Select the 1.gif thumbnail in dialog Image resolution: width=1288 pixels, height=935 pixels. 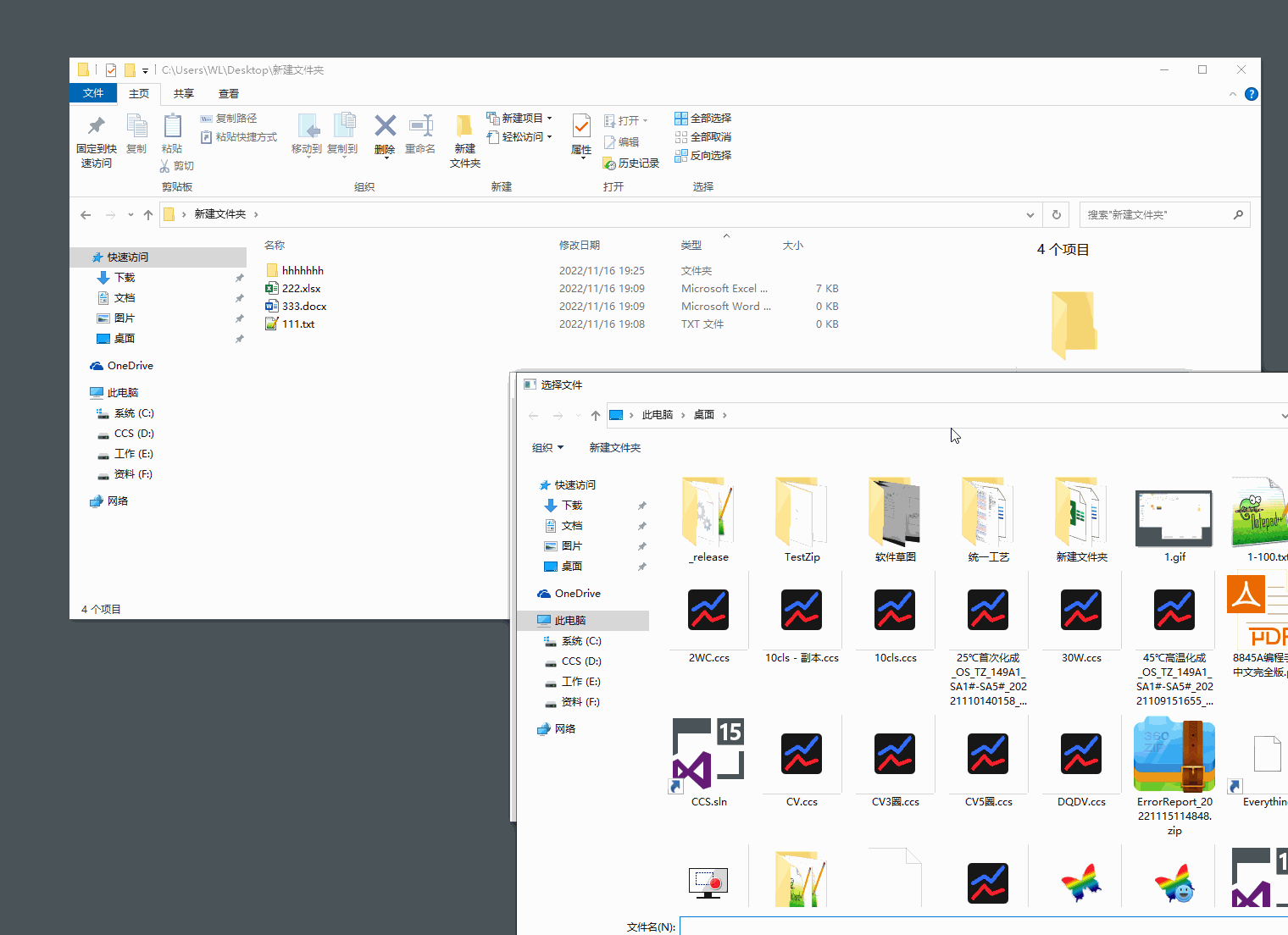(x=1174, y=518)
